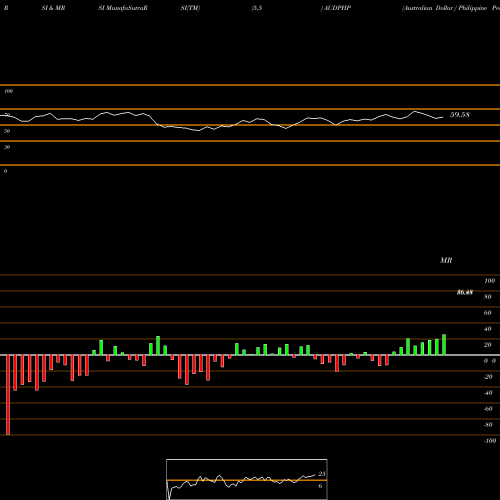The height and width of the screenshot is (500, 500).
Task: Click the -80 label on MR axis
Action: pos(488,425)
